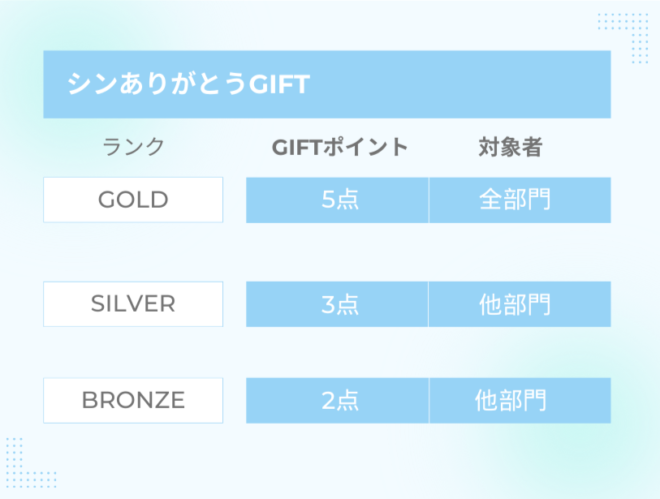Screen dimensions: 660x499
Task: Select the SILVER rank box
Action: click(133, 304)
